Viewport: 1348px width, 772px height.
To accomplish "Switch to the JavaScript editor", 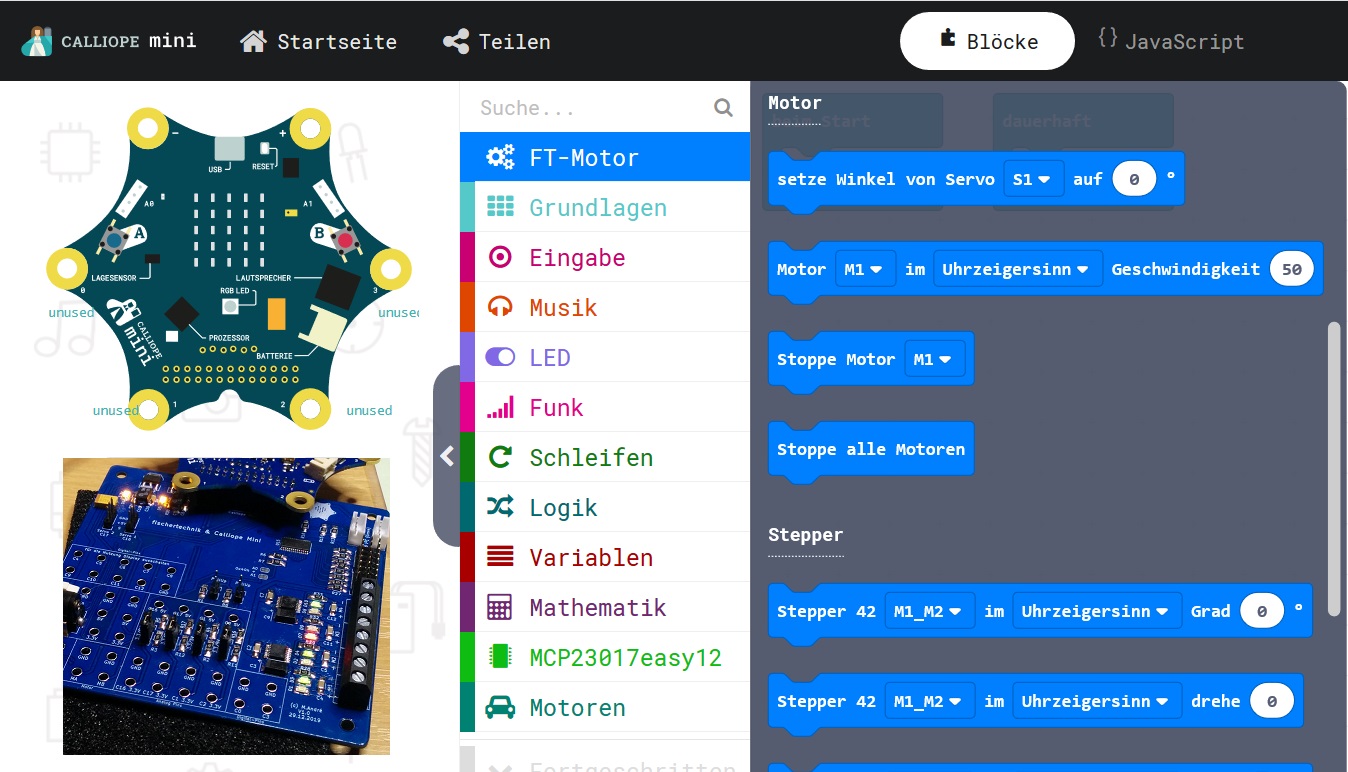I will point(1170,41).
